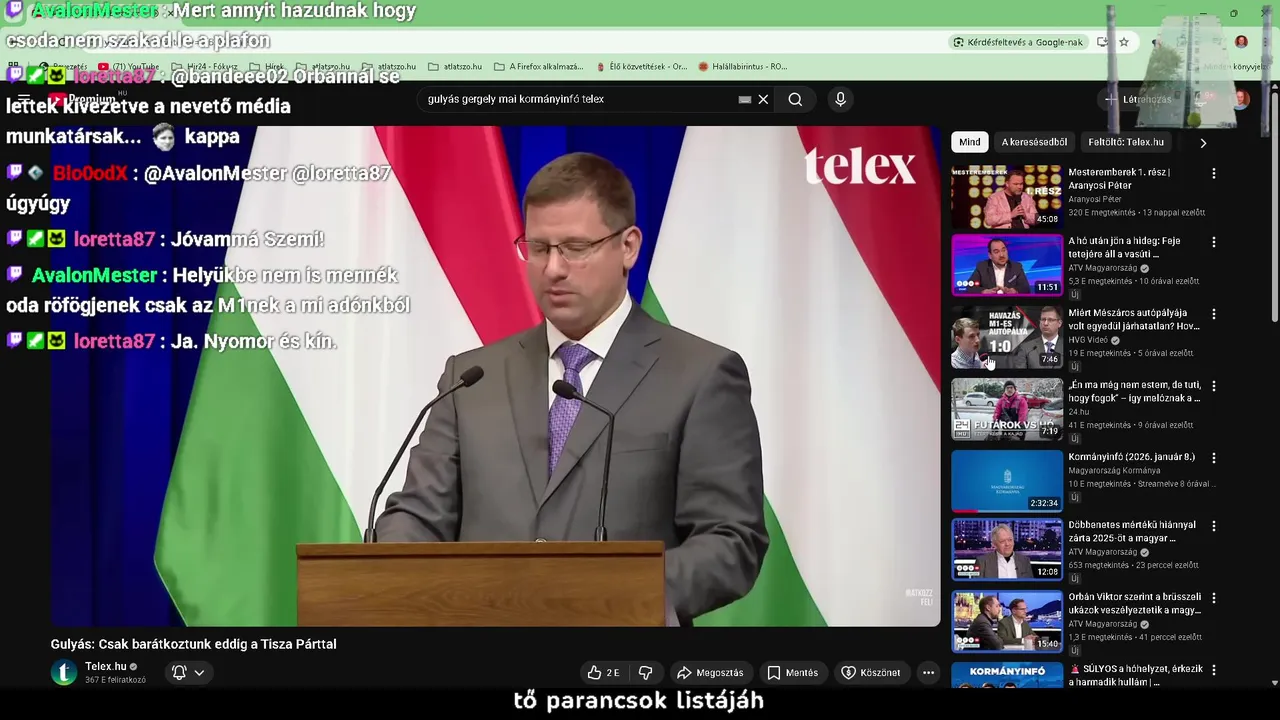Open the Telex.hu channel avatar

64,672
